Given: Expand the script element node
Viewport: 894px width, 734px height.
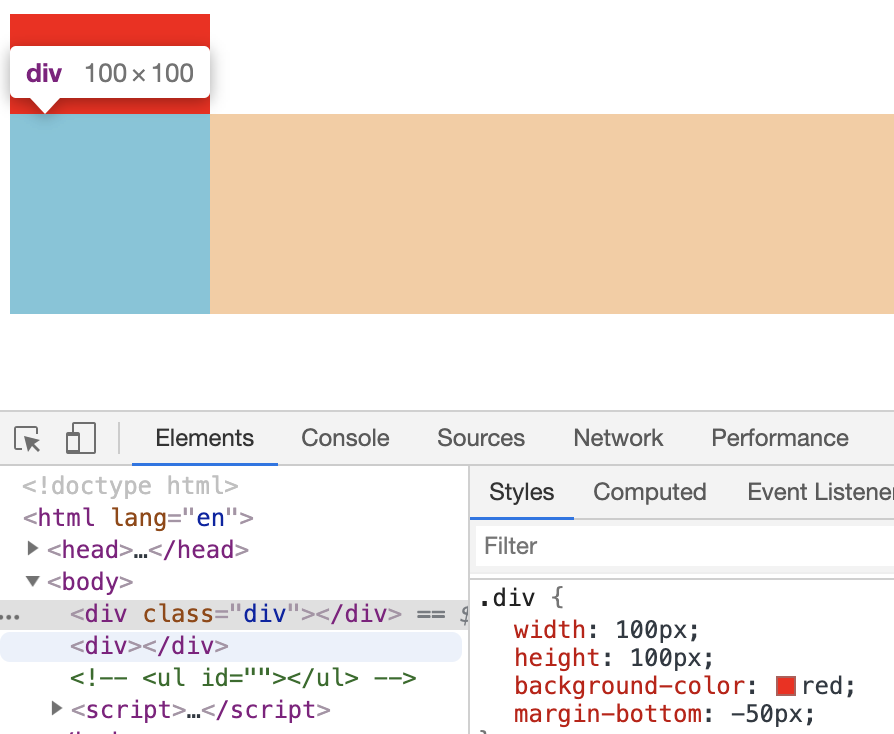Looking at the screenshot, I should 56,709.
